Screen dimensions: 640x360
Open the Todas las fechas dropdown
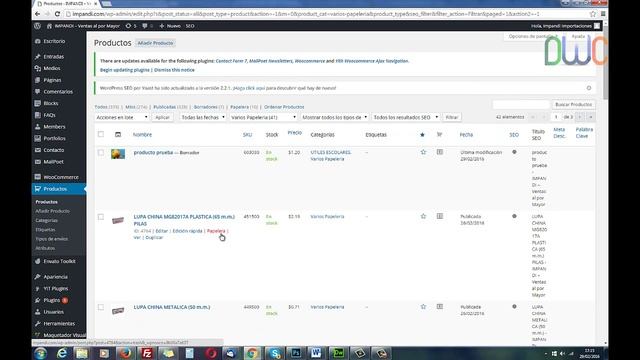tap(203, 117)
